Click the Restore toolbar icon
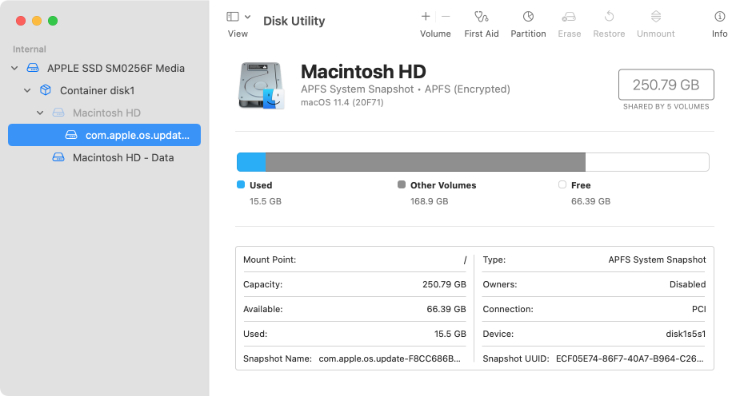 [x=609, y=17]
